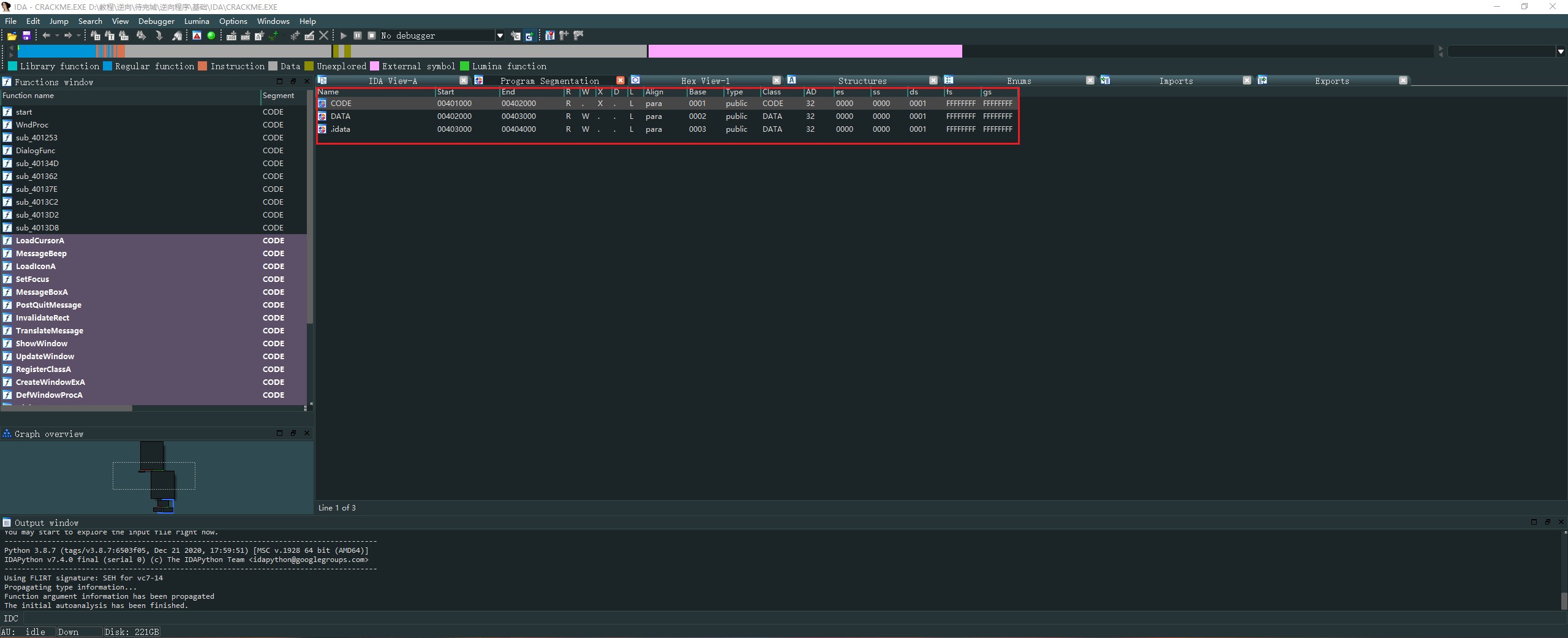
Task: Click the Function name column header
Action: pos(130,96)
